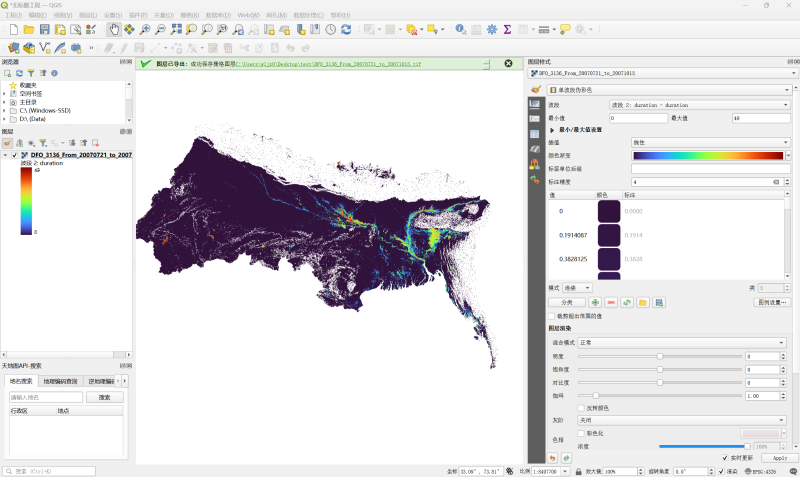Click the undo style arrow icon
The image size is (800, 477).
552,458
